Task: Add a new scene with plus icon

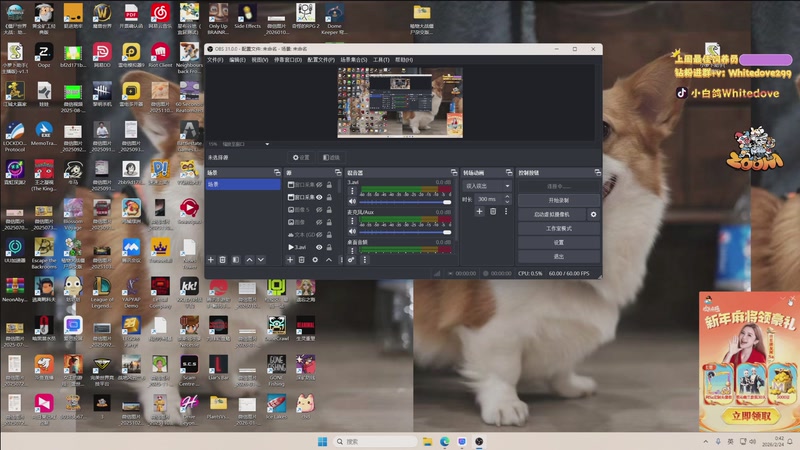Action: click(x=211, y=260)
